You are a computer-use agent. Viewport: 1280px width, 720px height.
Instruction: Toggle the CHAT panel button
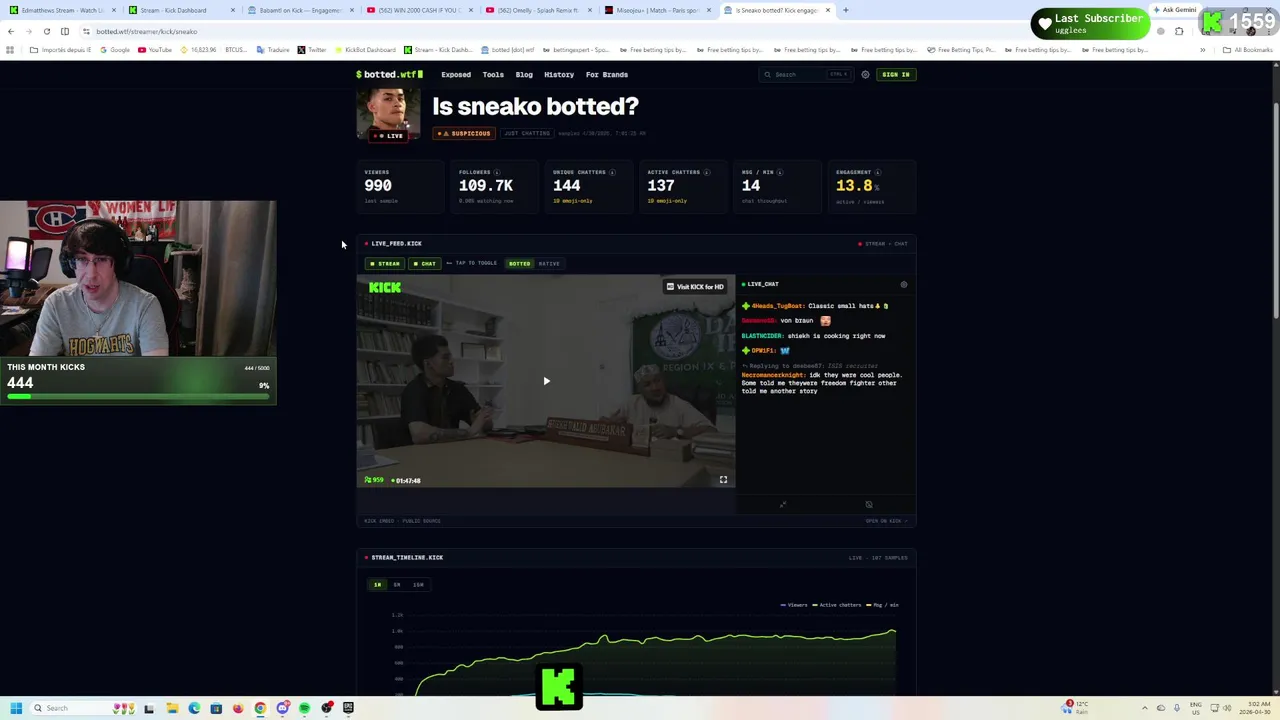click(425, 264)
